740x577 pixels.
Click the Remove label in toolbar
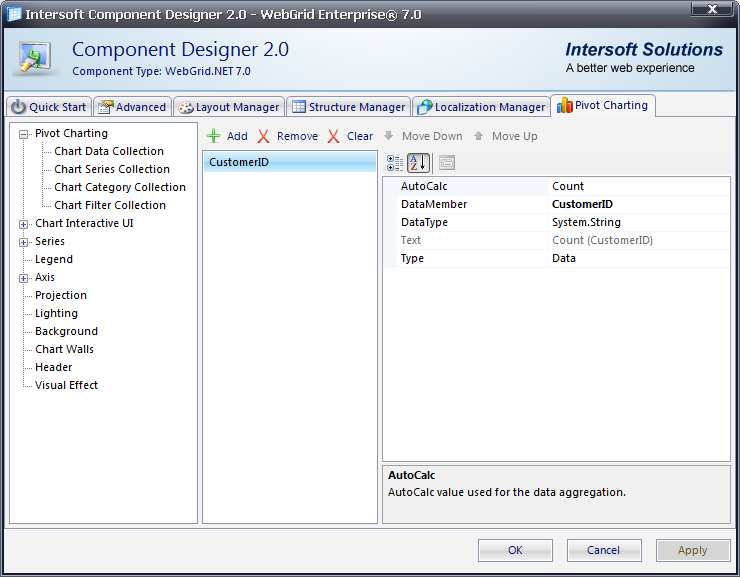(297, 136)
